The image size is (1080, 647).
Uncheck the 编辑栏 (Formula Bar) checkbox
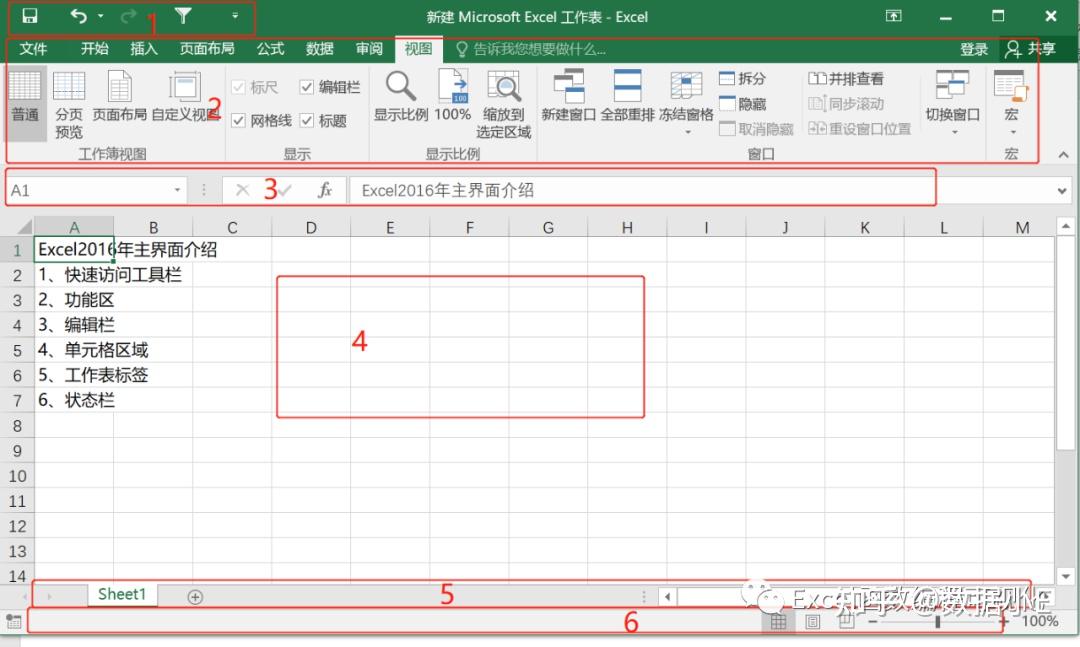coord(306,87)
